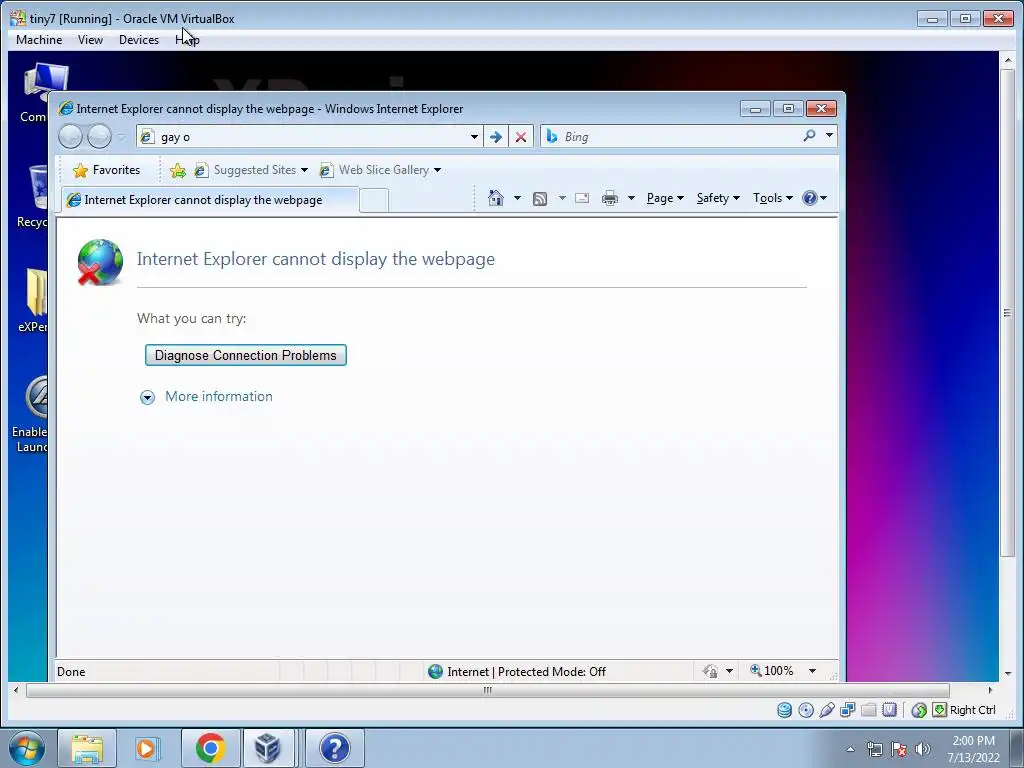
Task: Open the VirtualBox View menu
Action: (90, 40)
